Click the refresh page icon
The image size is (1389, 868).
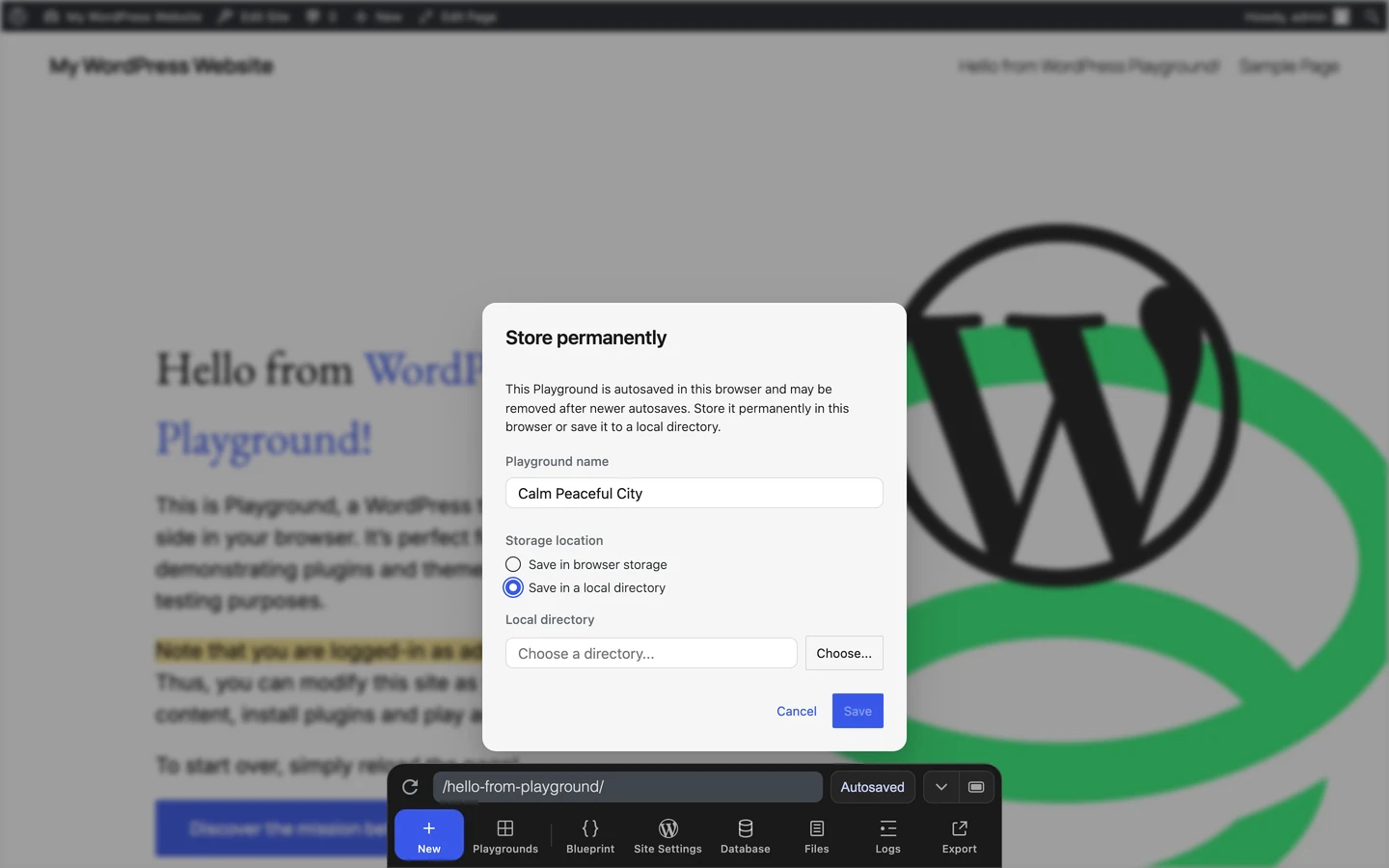click(x=410, y=787)
